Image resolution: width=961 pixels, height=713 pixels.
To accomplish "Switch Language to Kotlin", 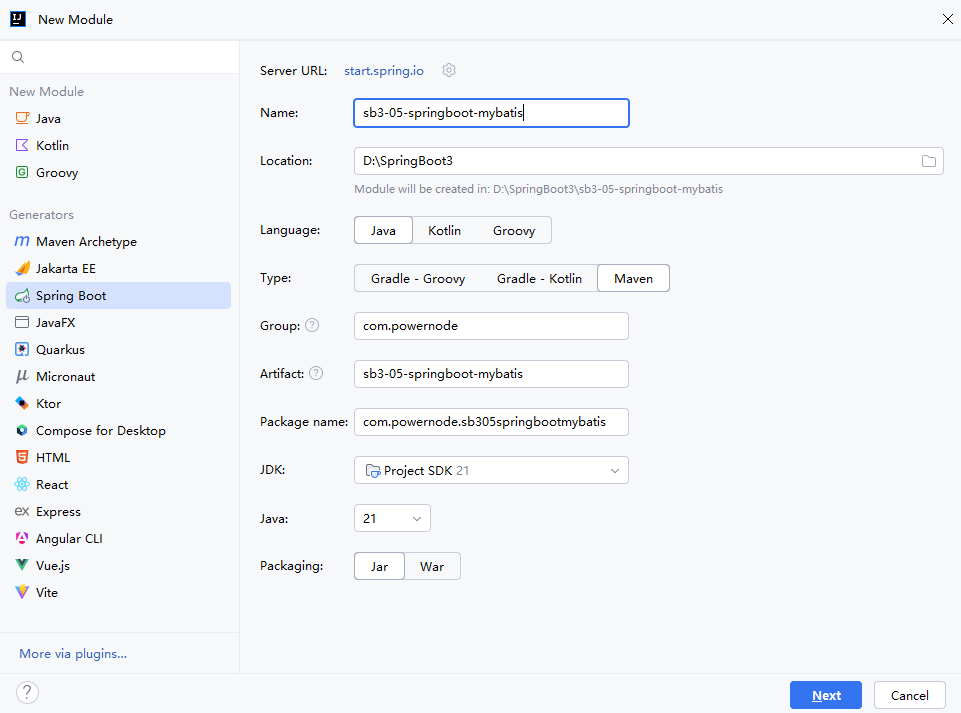I will 444,231.
